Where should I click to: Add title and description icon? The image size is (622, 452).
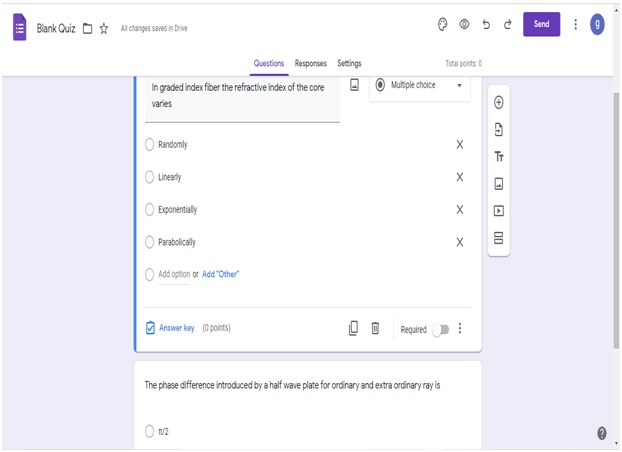click(x=498, y=157)
